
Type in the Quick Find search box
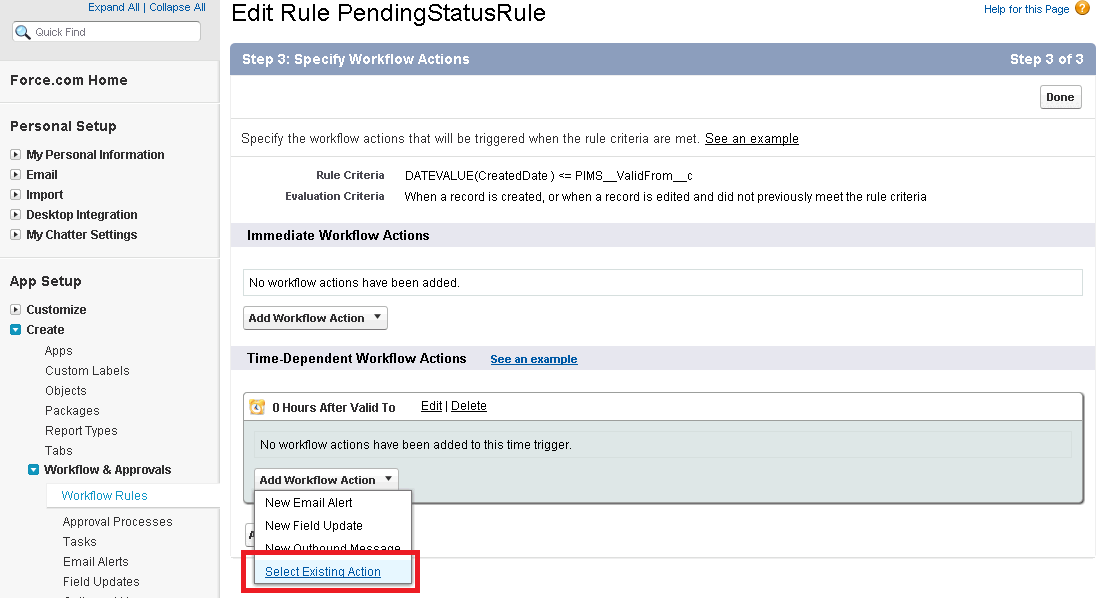click(x=115, y=32)
